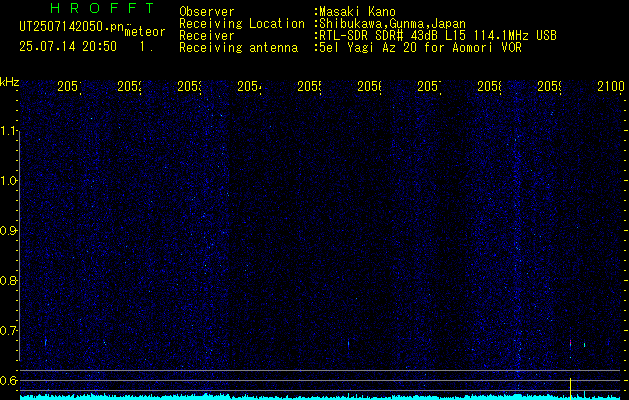
Task: Click the 2100 time marker
Action: click(x=611, y=86)
